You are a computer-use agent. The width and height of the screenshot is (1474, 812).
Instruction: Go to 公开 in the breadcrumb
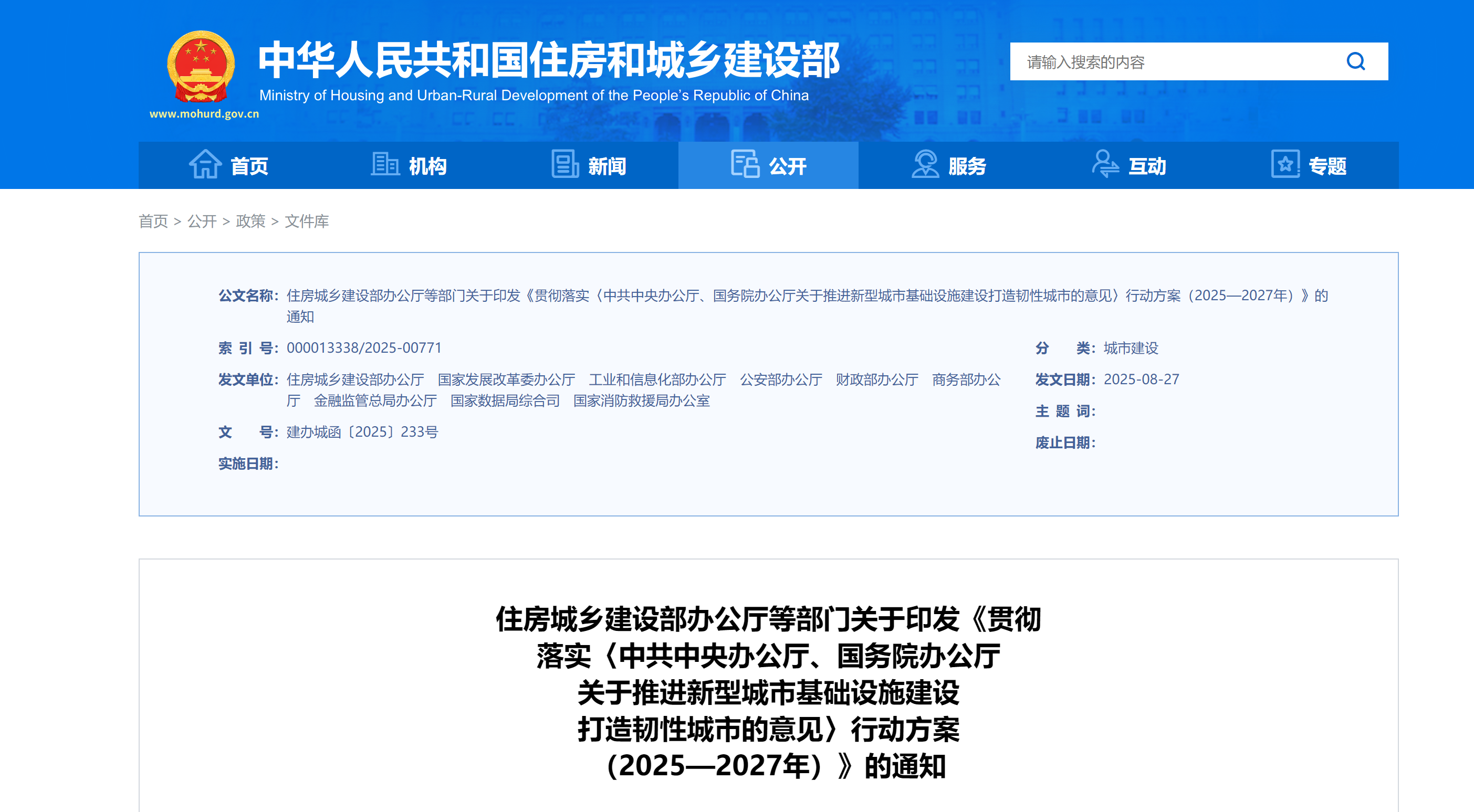coord(202,222)
